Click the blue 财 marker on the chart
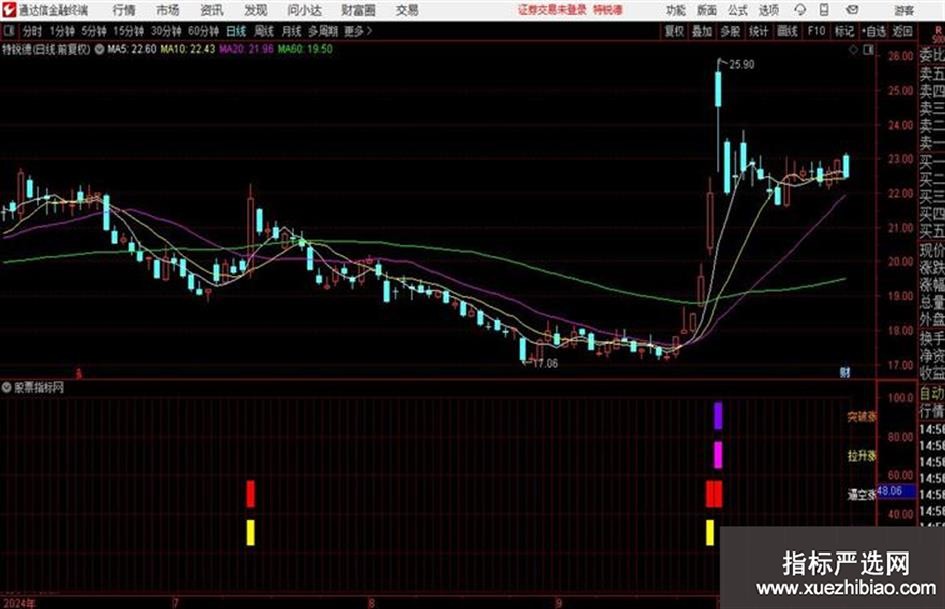The width and height of the screenshot is (945, 609). pyautogui.click(x=845, y=372)
